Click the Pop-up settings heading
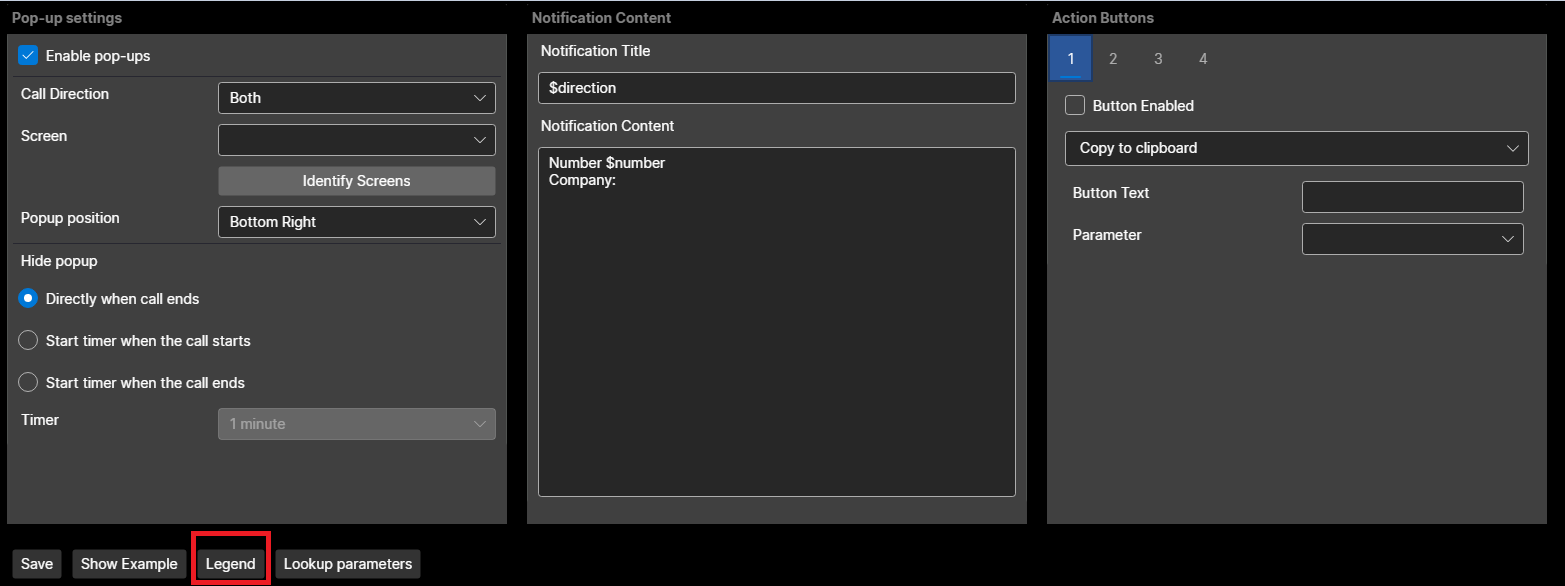The image size is (1565, 586). coord(66,18)
